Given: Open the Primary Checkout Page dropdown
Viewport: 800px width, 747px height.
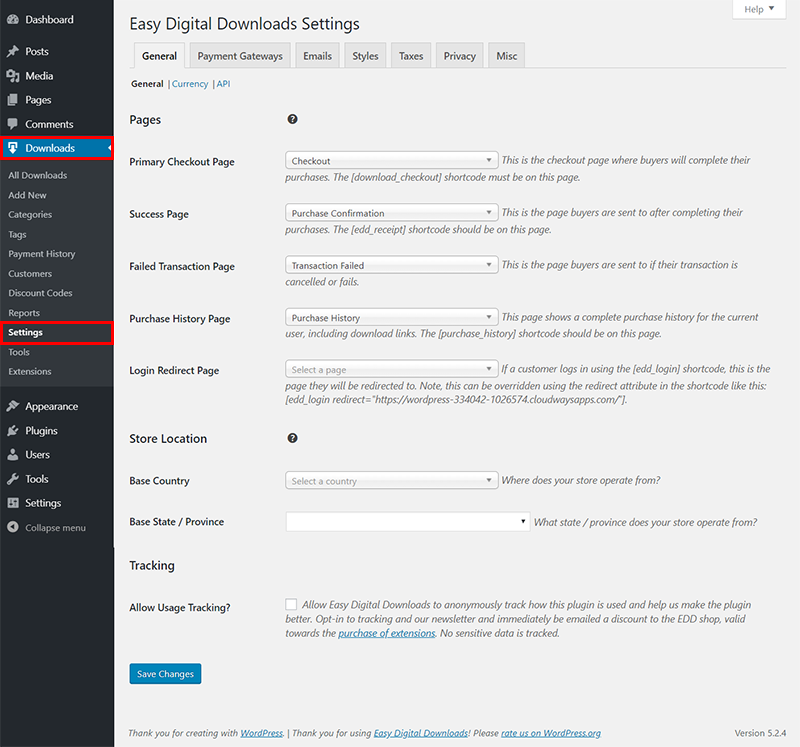Looking at the screenshot, I should pos(391,161).
